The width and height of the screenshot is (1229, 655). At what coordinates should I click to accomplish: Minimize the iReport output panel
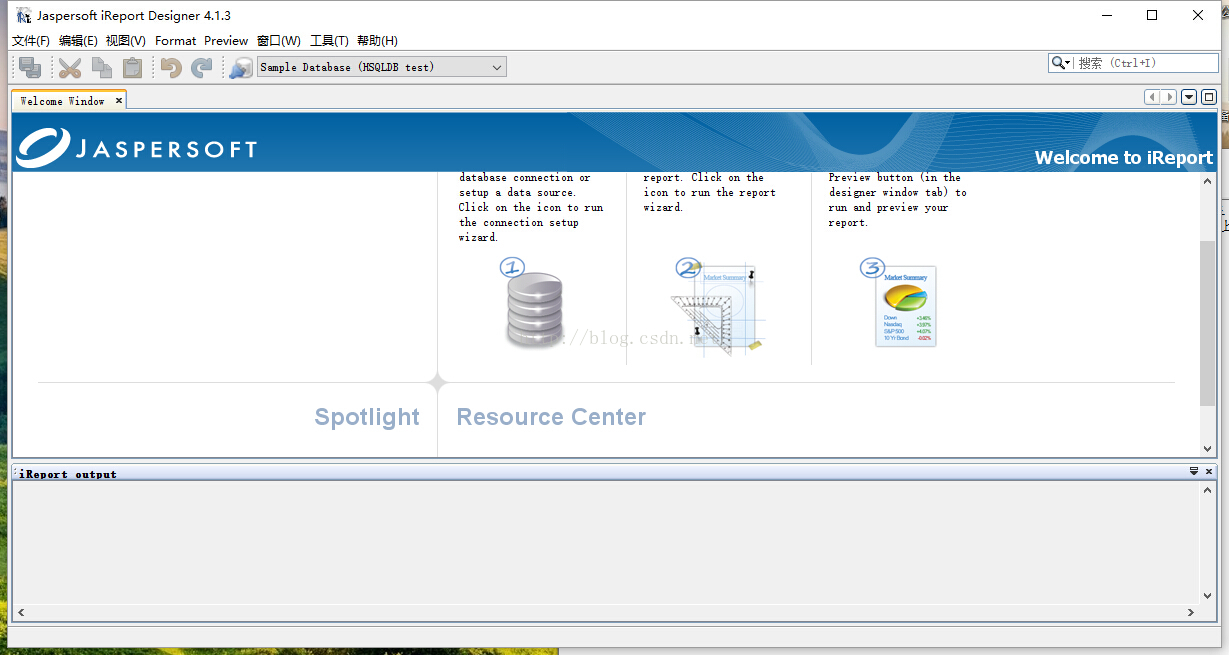coord(1194,471)
